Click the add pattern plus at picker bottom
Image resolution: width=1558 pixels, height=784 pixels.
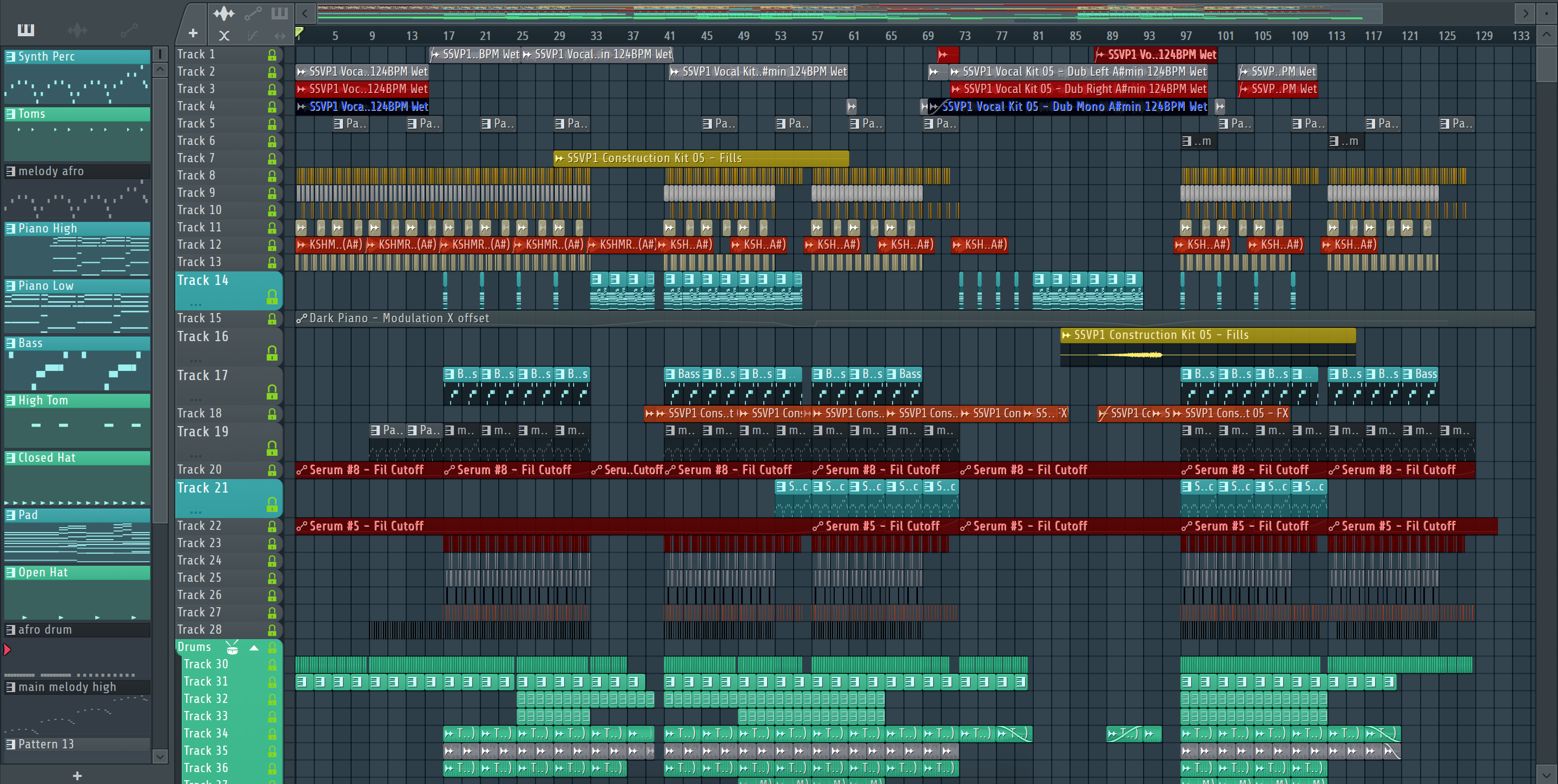(x=77, y=775)
